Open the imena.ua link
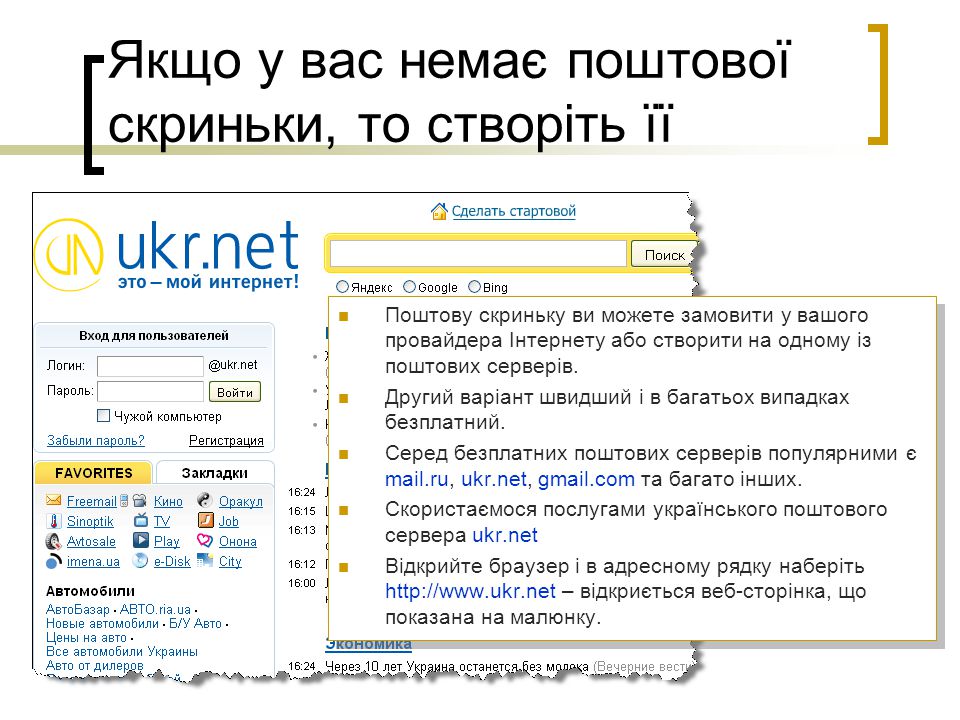This screenshot has width=960, height=720. point(93,561)
